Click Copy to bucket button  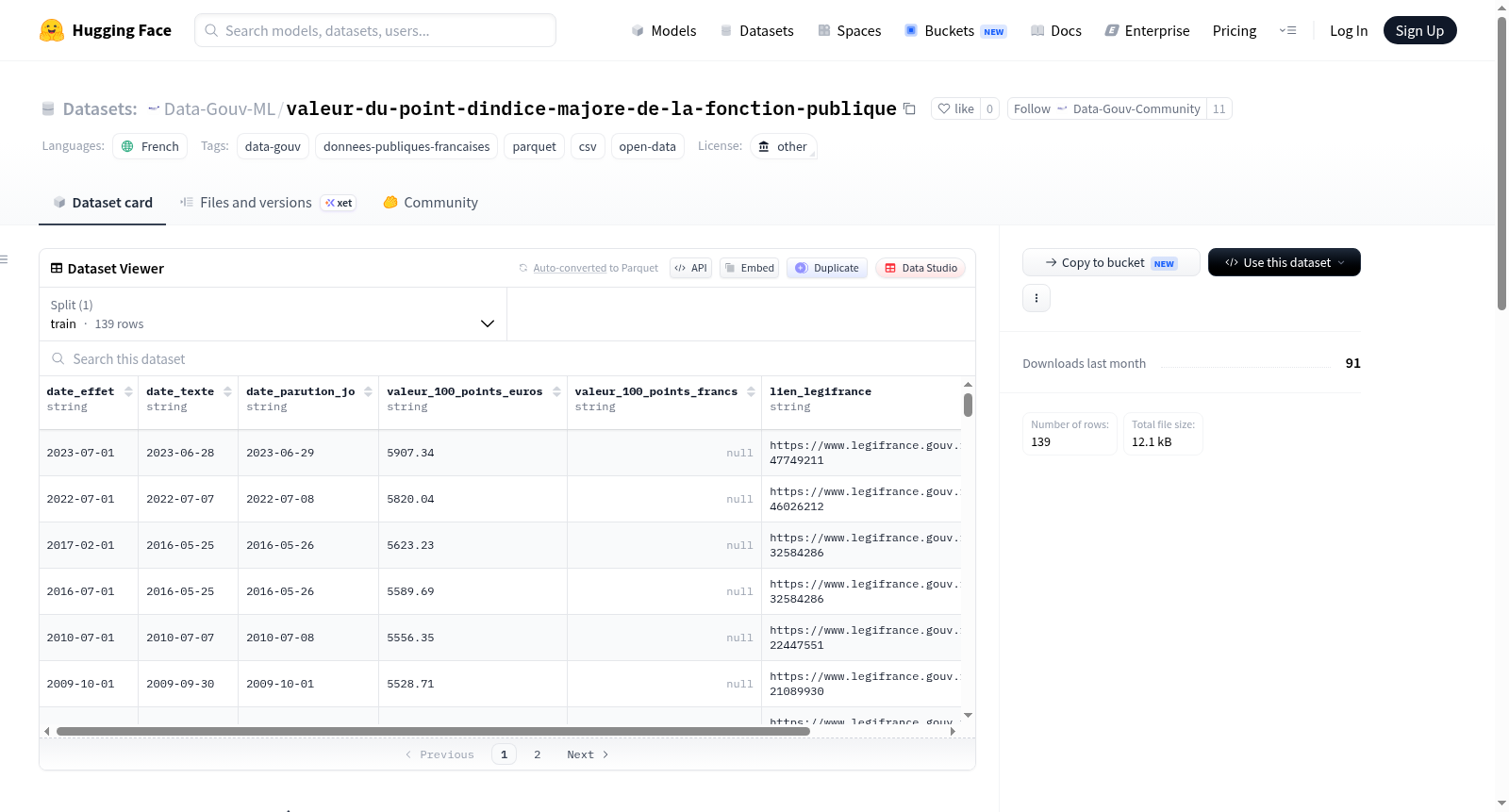coord(1111,262)
